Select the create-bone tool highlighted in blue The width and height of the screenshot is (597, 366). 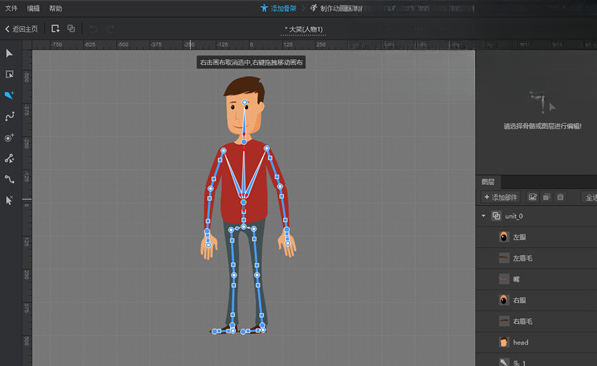9,95
